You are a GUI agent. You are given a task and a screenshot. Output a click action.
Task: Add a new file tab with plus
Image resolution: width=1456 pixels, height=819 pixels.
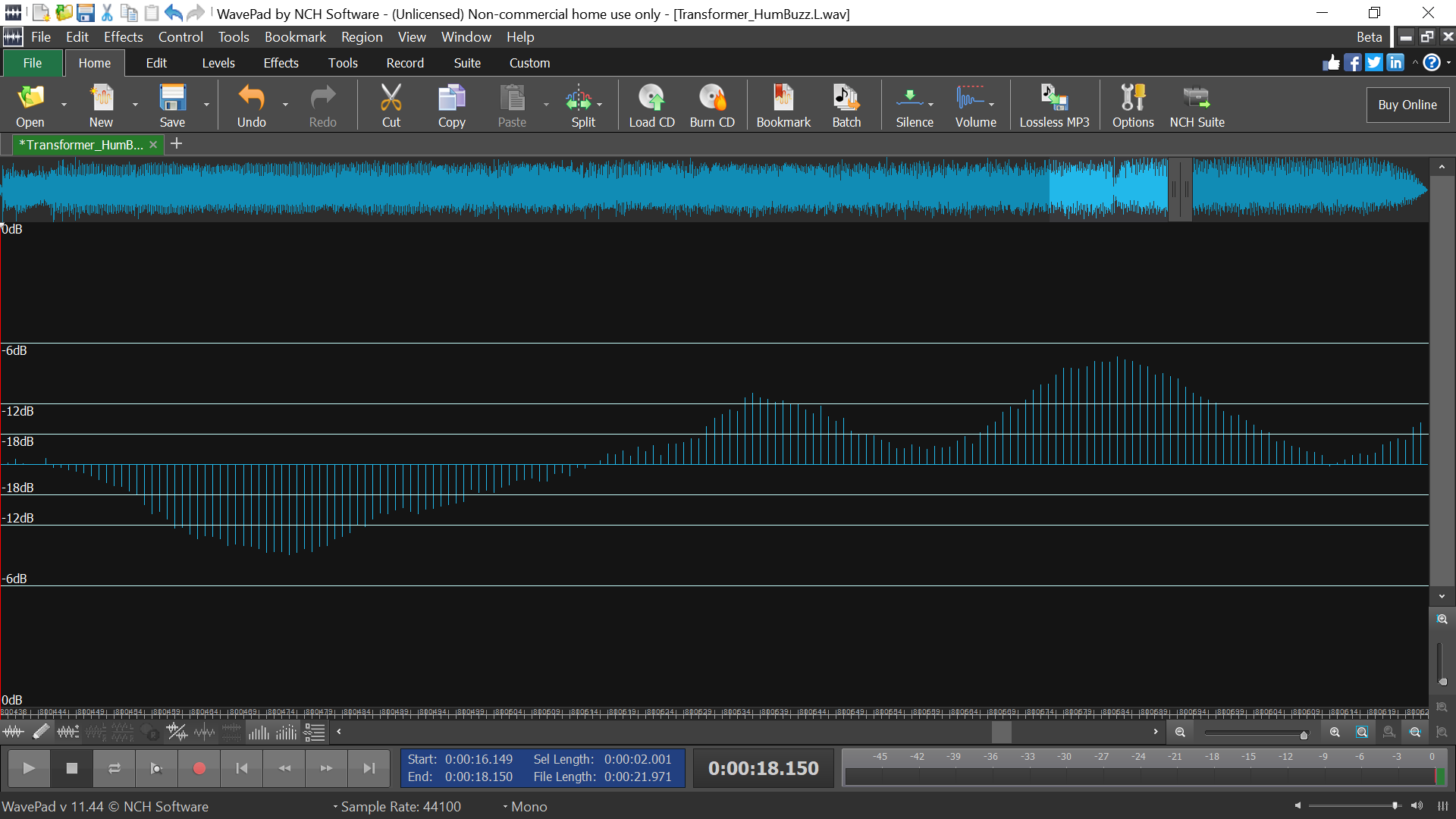(x=176, y=143)
